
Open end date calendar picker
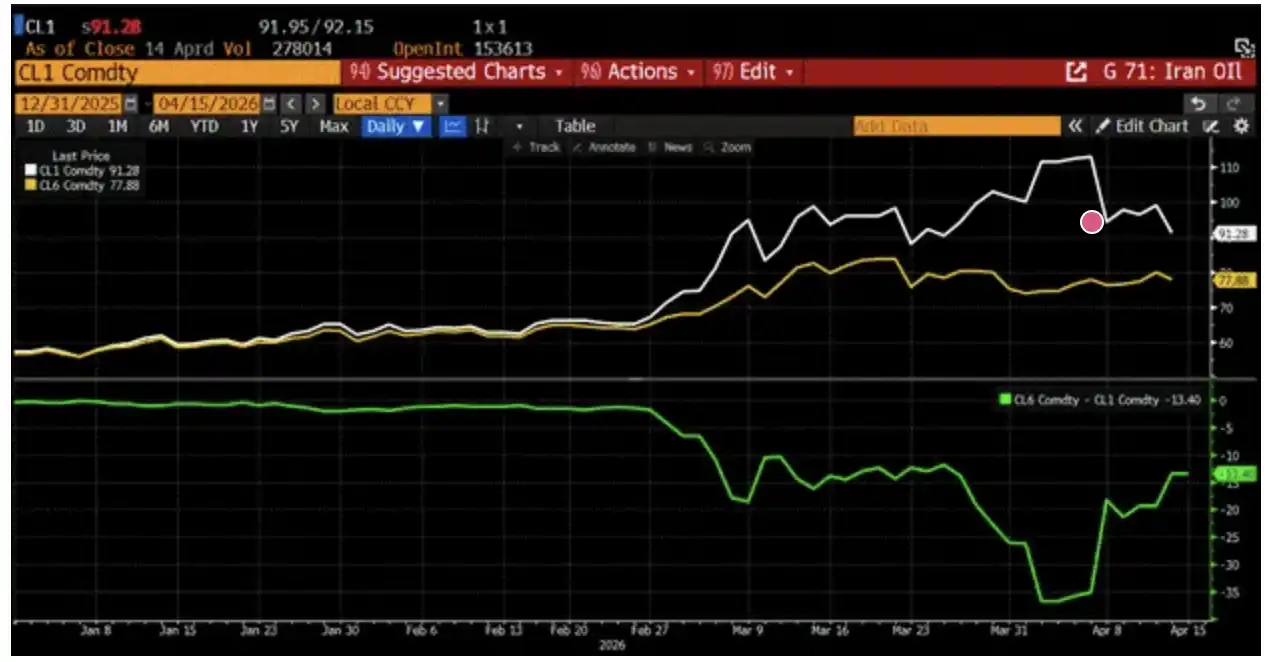[x=269, y=104]
